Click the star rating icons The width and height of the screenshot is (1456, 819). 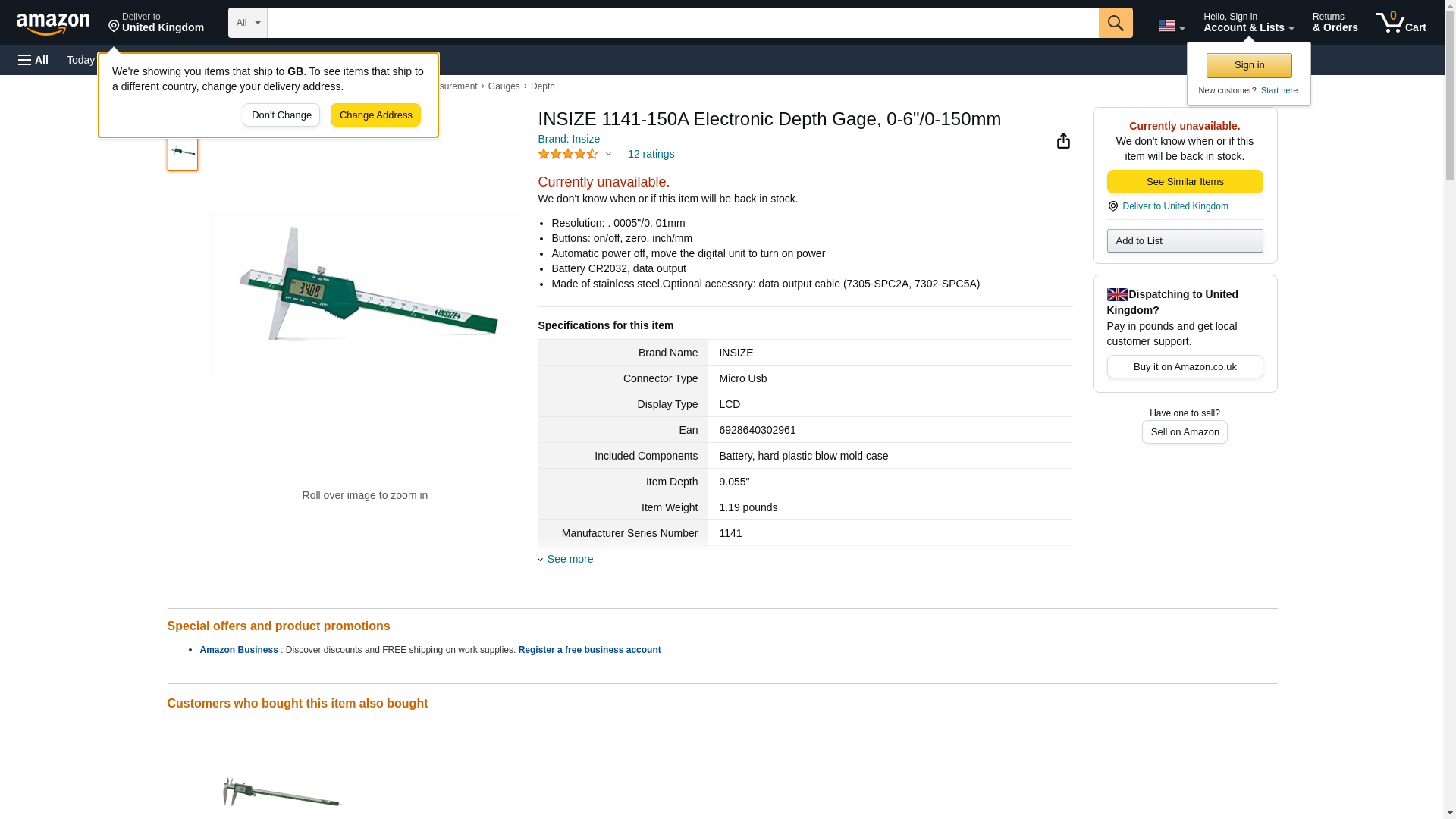pos(568,154)
